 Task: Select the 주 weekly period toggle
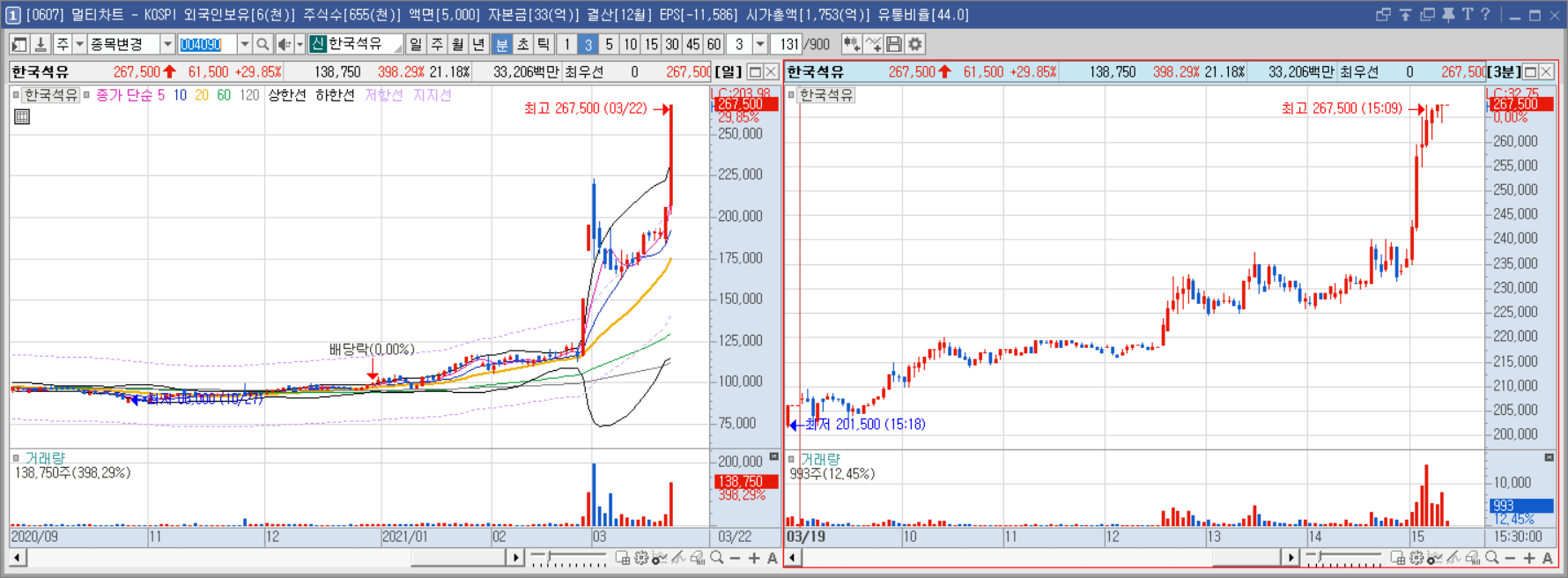436,44
